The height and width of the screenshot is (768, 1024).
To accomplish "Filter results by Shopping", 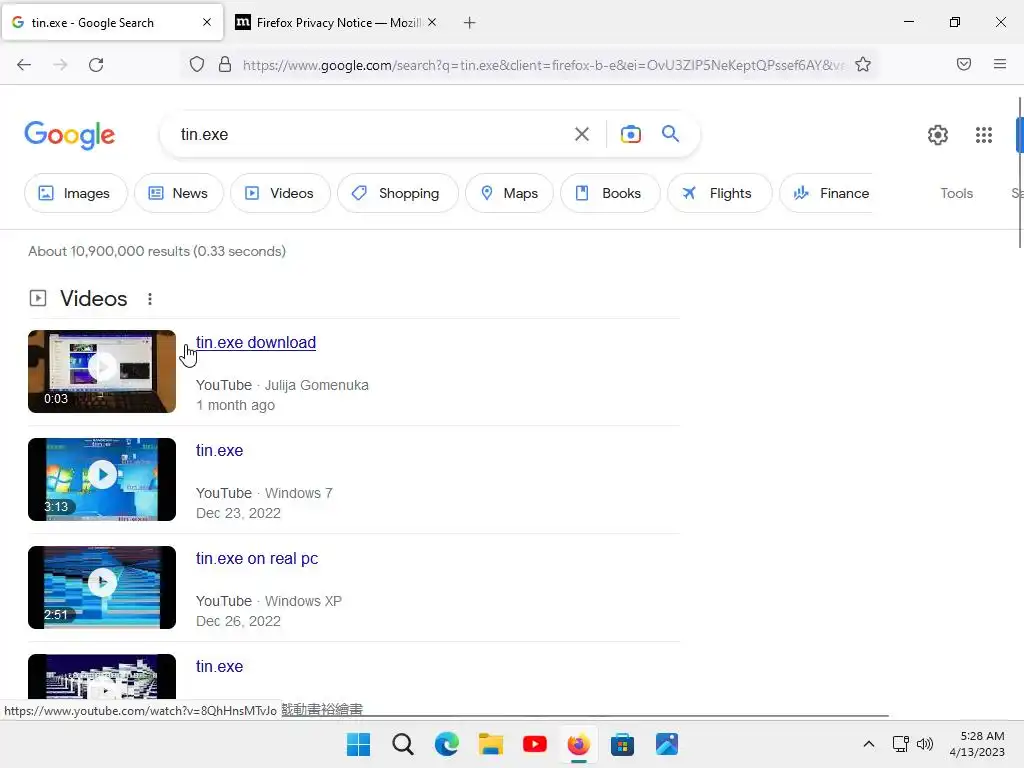I will tap(397, 193).
